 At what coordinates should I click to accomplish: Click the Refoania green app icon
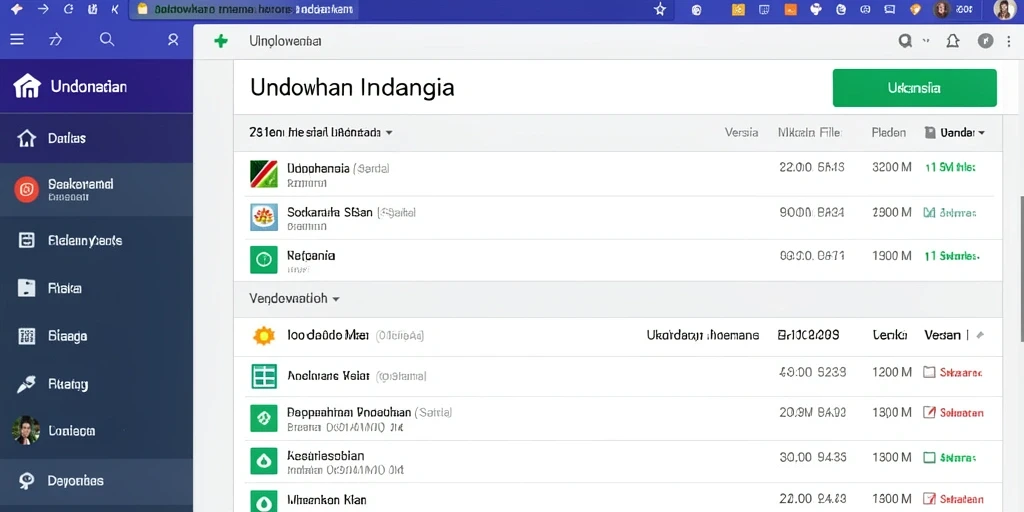264,259
